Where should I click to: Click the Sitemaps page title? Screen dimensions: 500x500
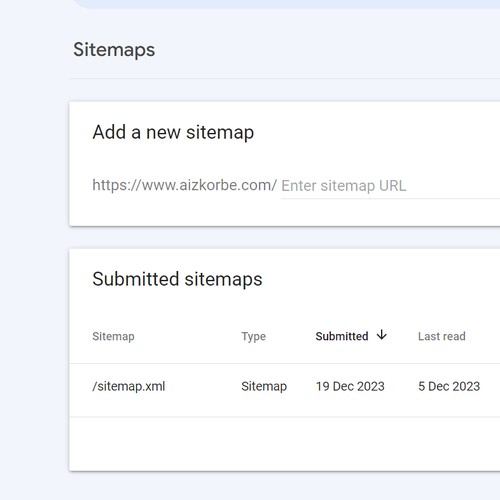[114, 50]
